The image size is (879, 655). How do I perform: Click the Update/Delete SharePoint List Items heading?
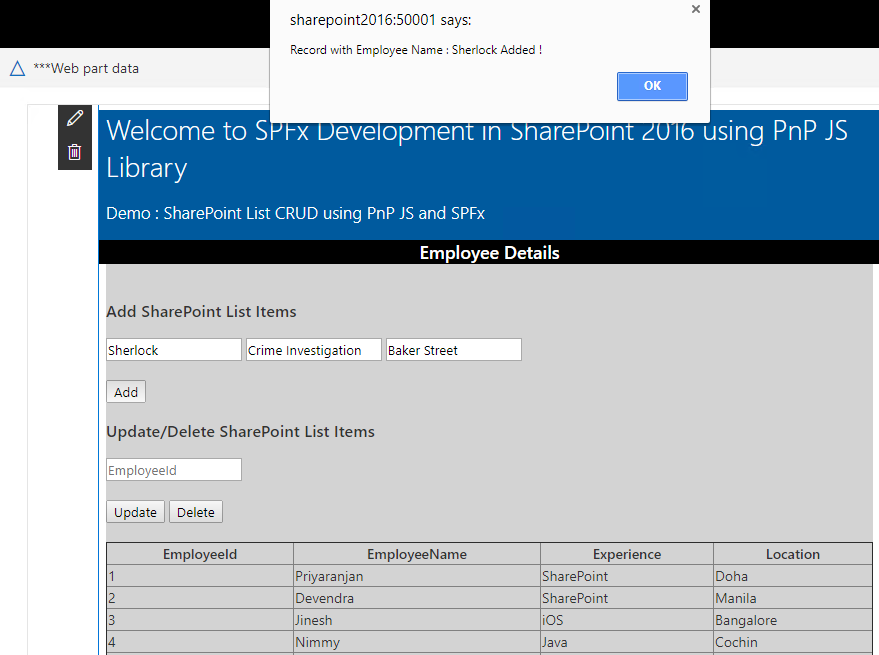pos(240,431)
